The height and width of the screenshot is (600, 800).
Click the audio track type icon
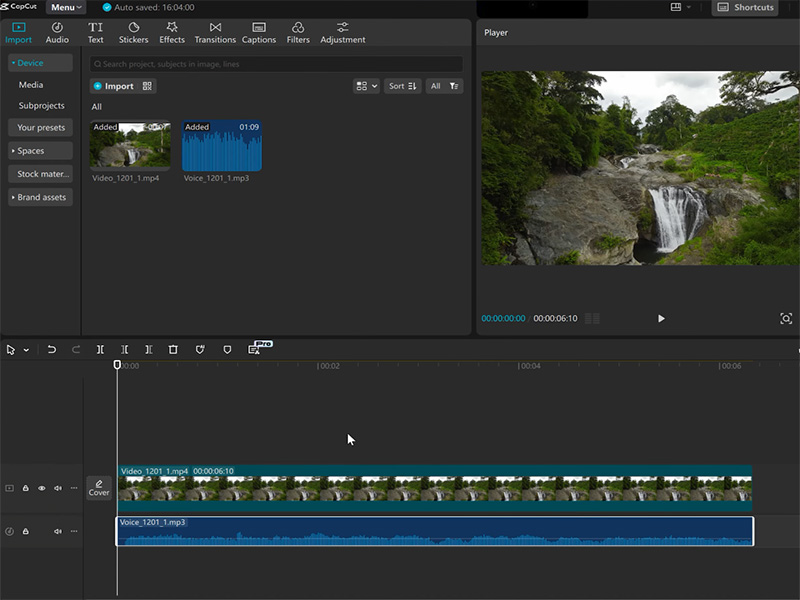[9, 531]
